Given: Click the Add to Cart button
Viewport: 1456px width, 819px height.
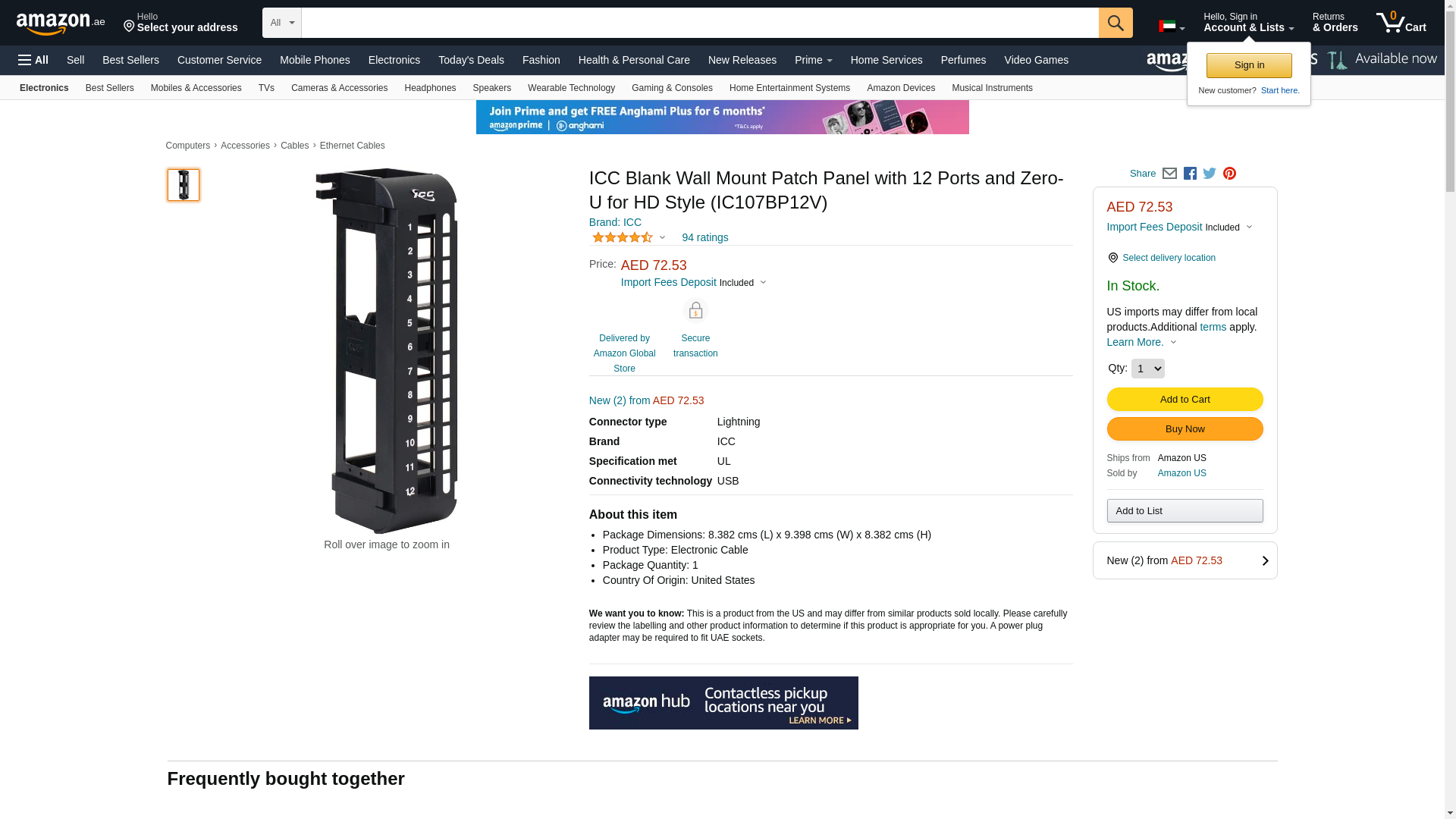Looking at the screenshot, I should pos(1185,400).
